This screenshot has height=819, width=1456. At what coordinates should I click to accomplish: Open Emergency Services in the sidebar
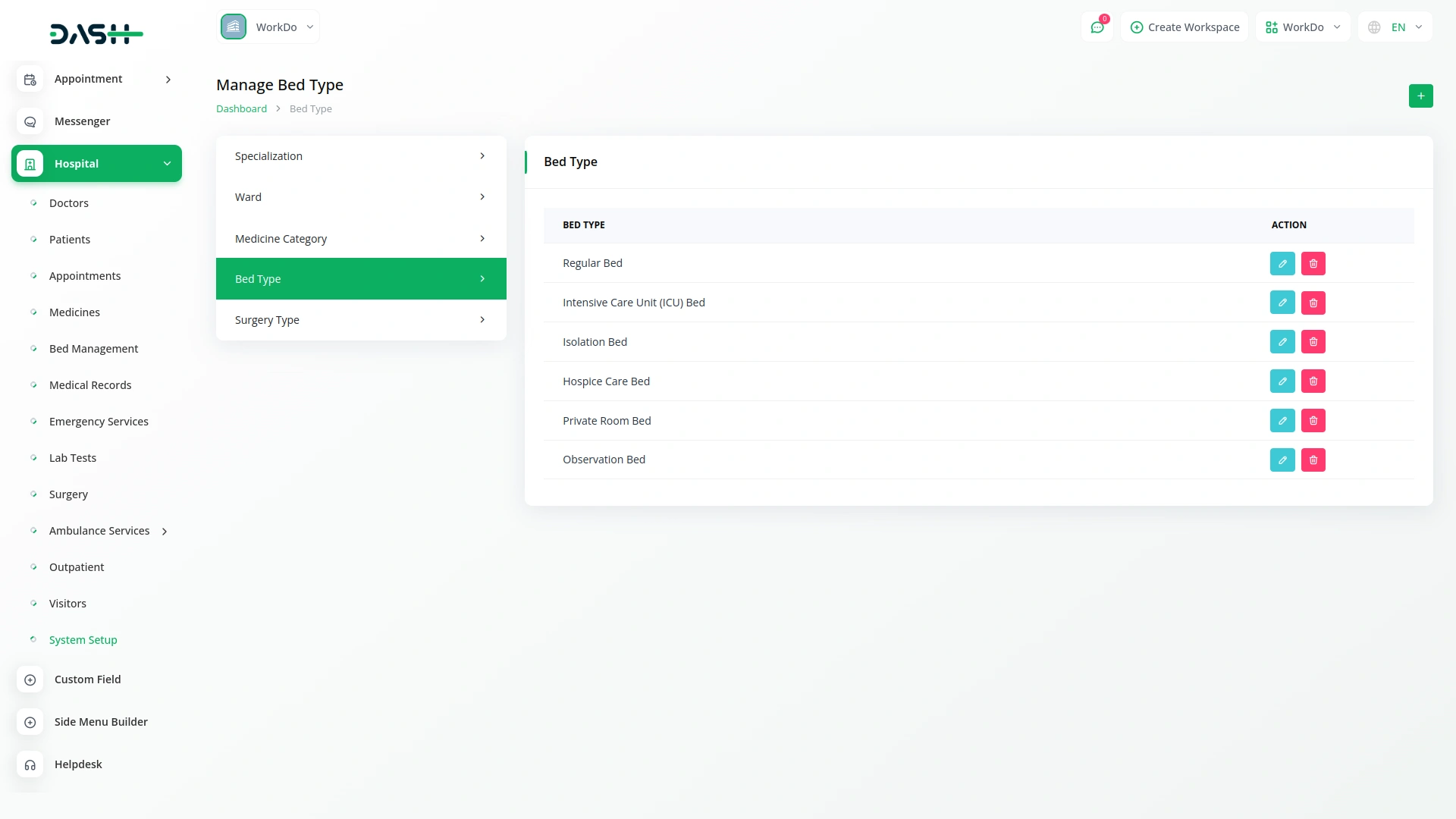pos(99,422)
